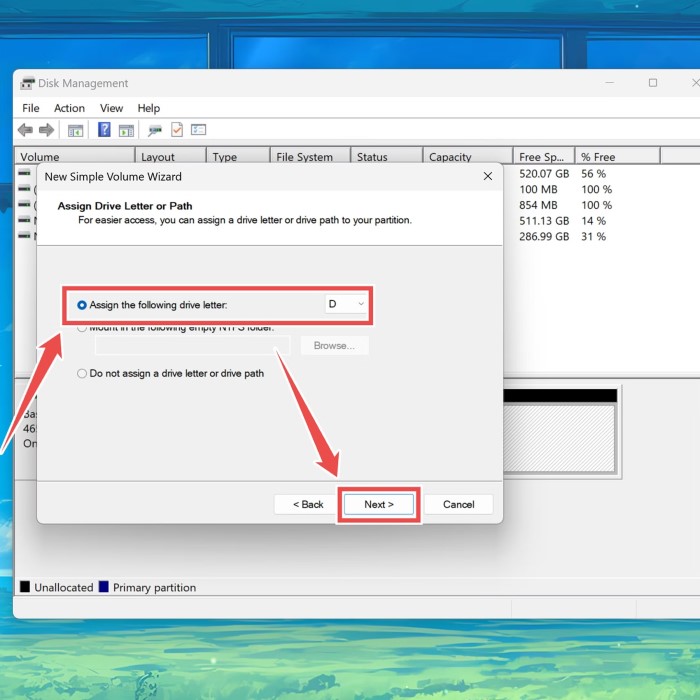Image resolution: width=700 pixels, height=700 pixels.
Task: Click the blue Primary partition legend swatch
Action: tap(104, 587)
